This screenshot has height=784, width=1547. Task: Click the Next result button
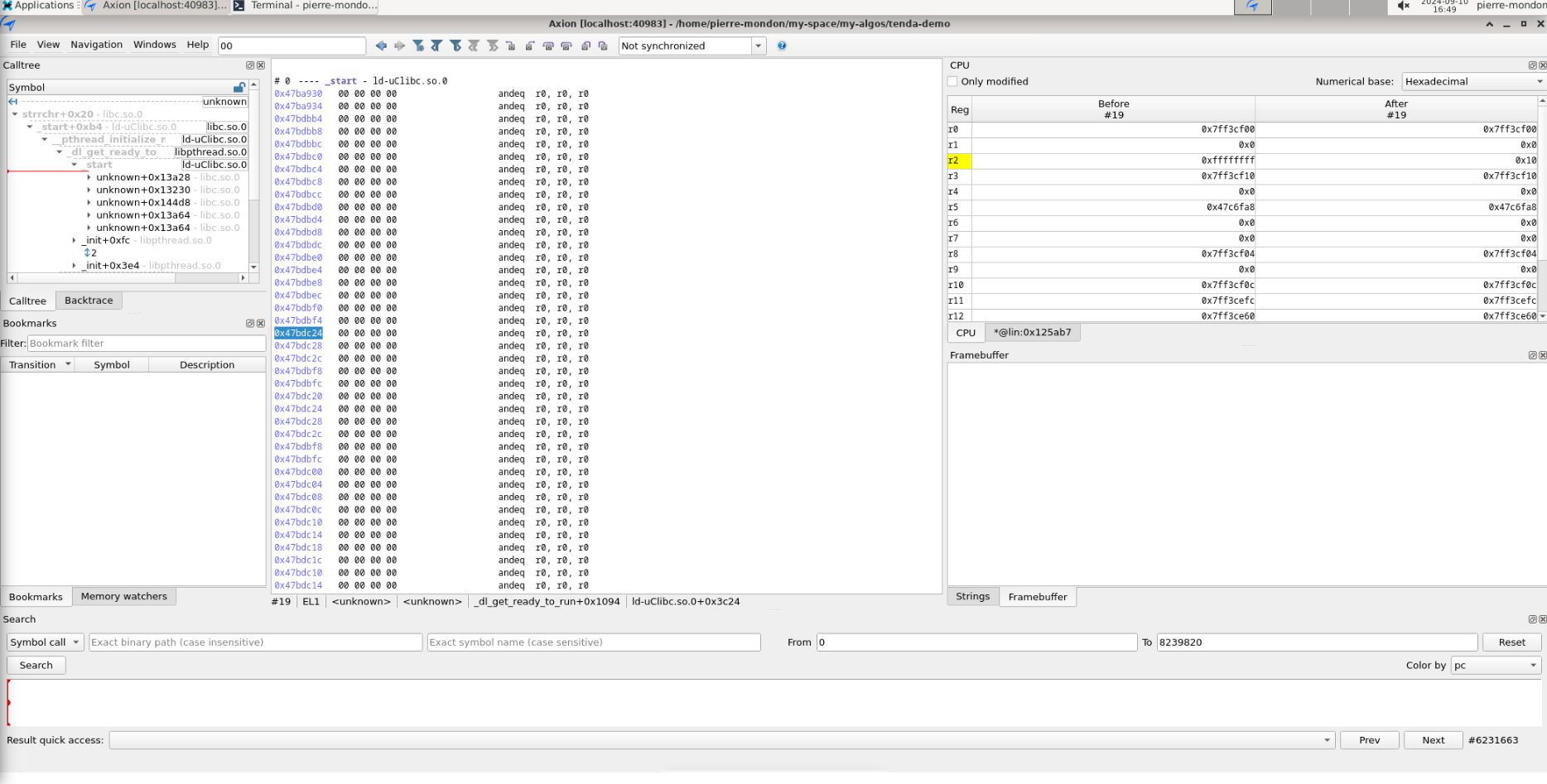(x=1434, y=740)
